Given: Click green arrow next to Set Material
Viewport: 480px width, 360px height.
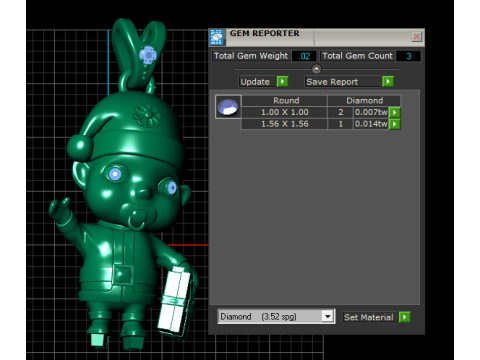Looking at the screenshot, I should (404, 317).
